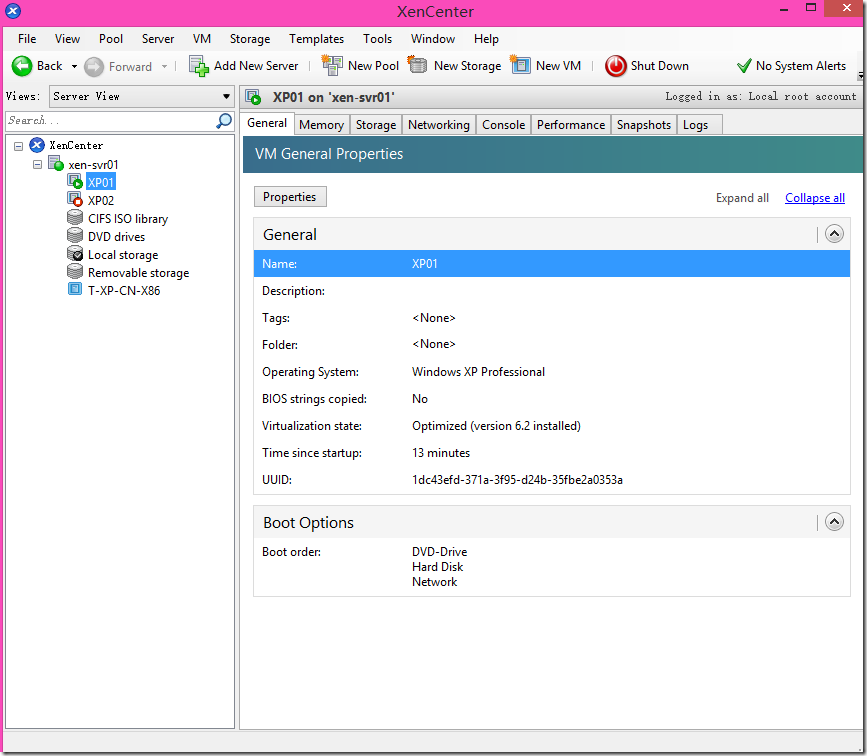The height and width of the screenshot is (756, 867).
Task: Click the search magnifier icon
Action: [224, 121]
